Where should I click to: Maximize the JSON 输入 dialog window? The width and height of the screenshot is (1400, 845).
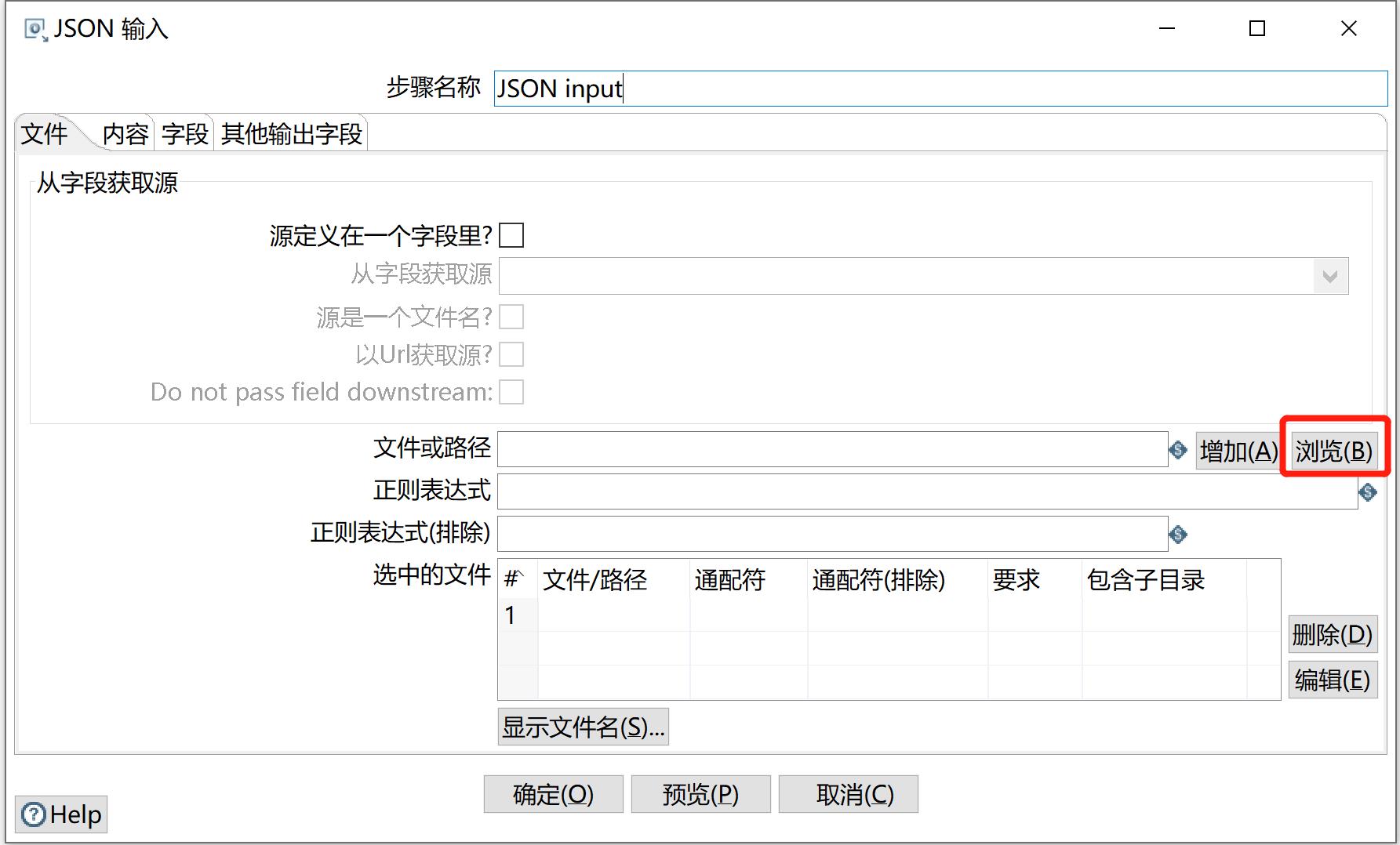tap(1257, 29)
